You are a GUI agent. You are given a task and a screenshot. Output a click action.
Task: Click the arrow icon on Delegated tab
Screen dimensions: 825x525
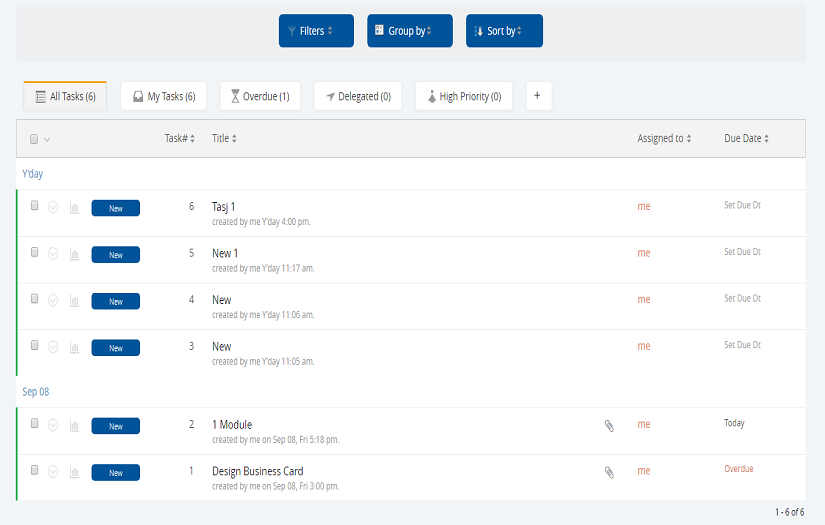(x=330, y=96)
